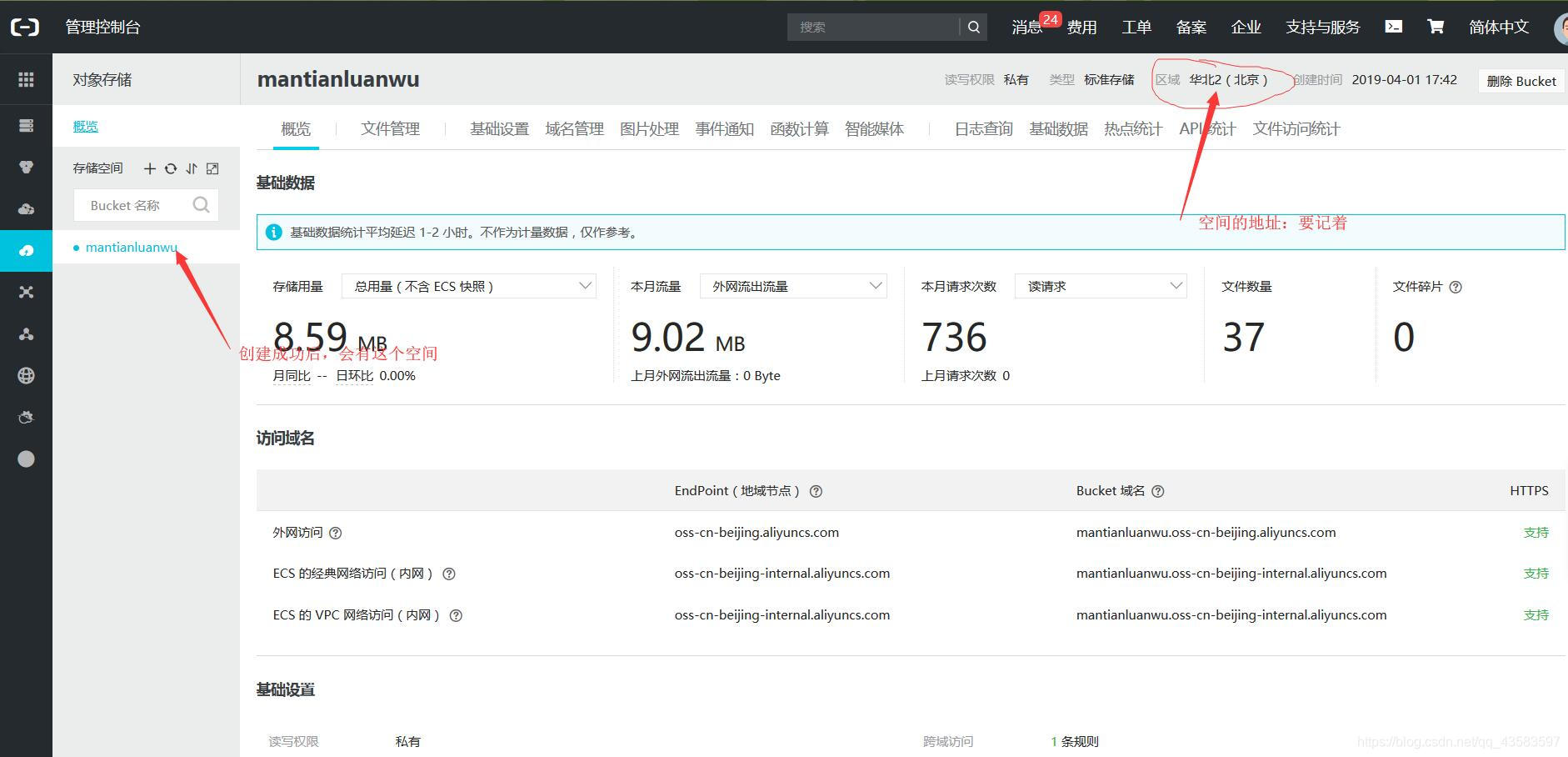This screenshot has width=1568, height=757.
Task: Show help for 外网访问 row
Action: tap(336, 533)
